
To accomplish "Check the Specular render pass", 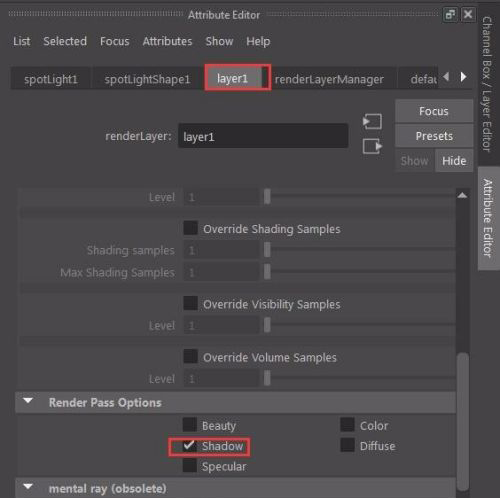I will tap(190, 466).
